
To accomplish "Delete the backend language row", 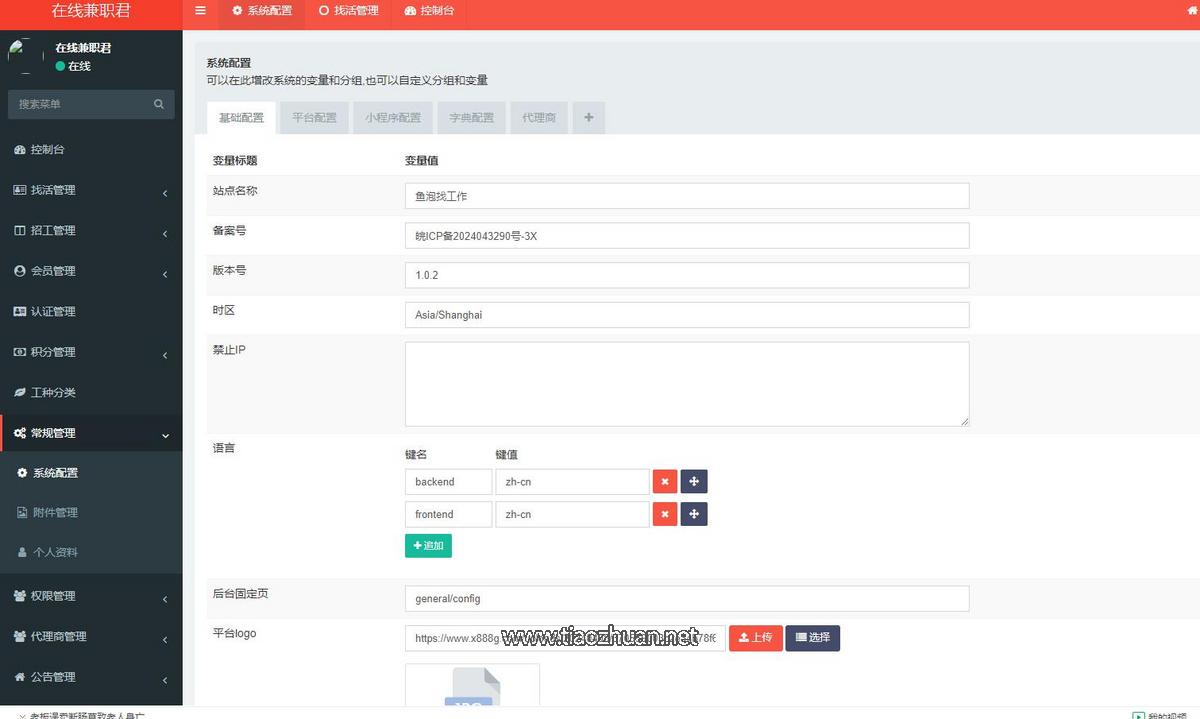I will (x=664, y=482).
